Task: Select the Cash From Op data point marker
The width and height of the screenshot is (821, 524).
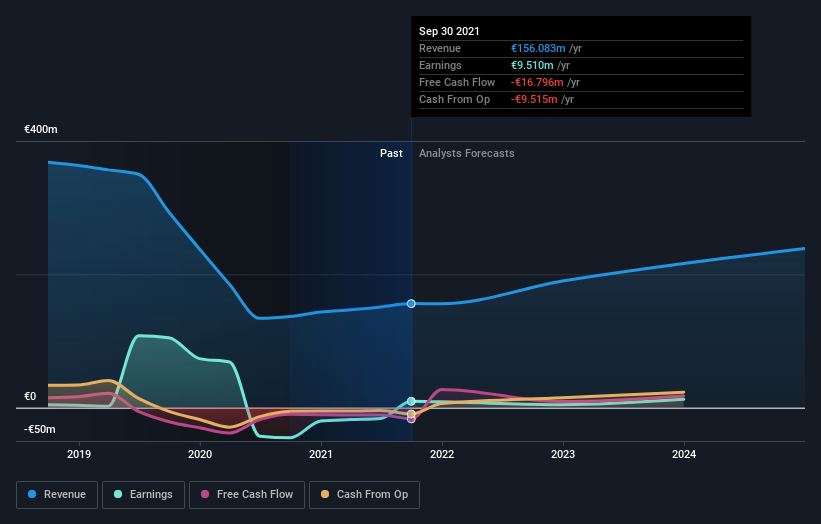Action: coord(411,414)
